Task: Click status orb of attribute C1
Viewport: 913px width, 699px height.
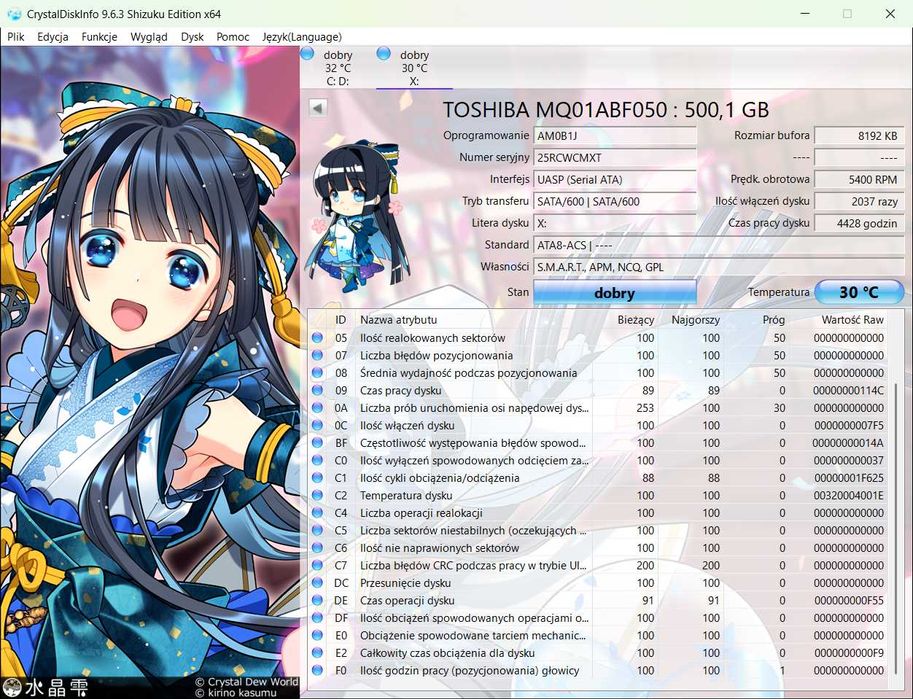Action: pyautogui.click(x=317, y=478)
